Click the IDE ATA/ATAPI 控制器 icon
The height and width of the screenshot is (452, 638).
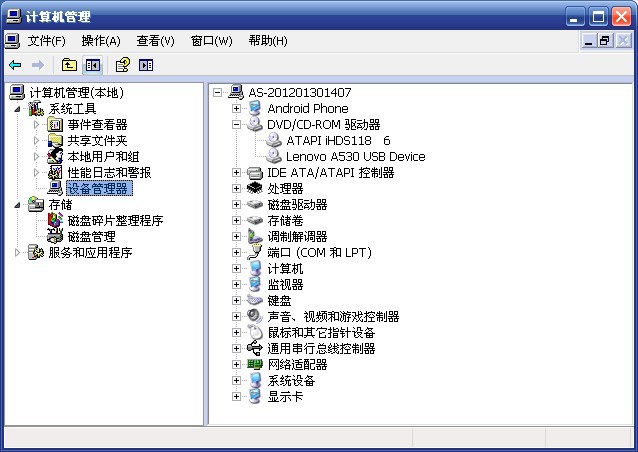click(x=255, y=173)
